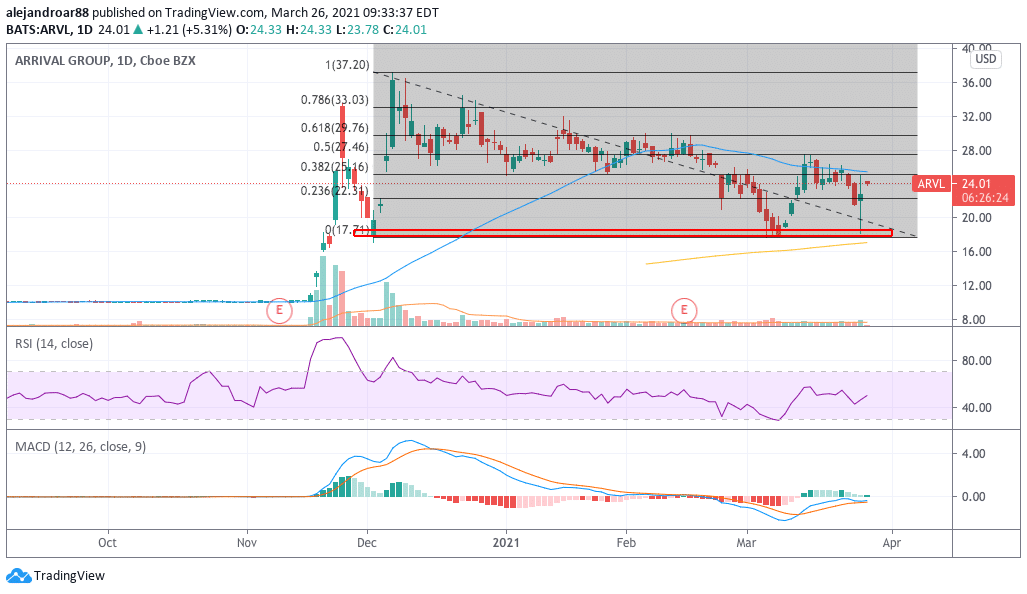Click the author name alejandroar88

pyautogui.click(x=47, y=12)
